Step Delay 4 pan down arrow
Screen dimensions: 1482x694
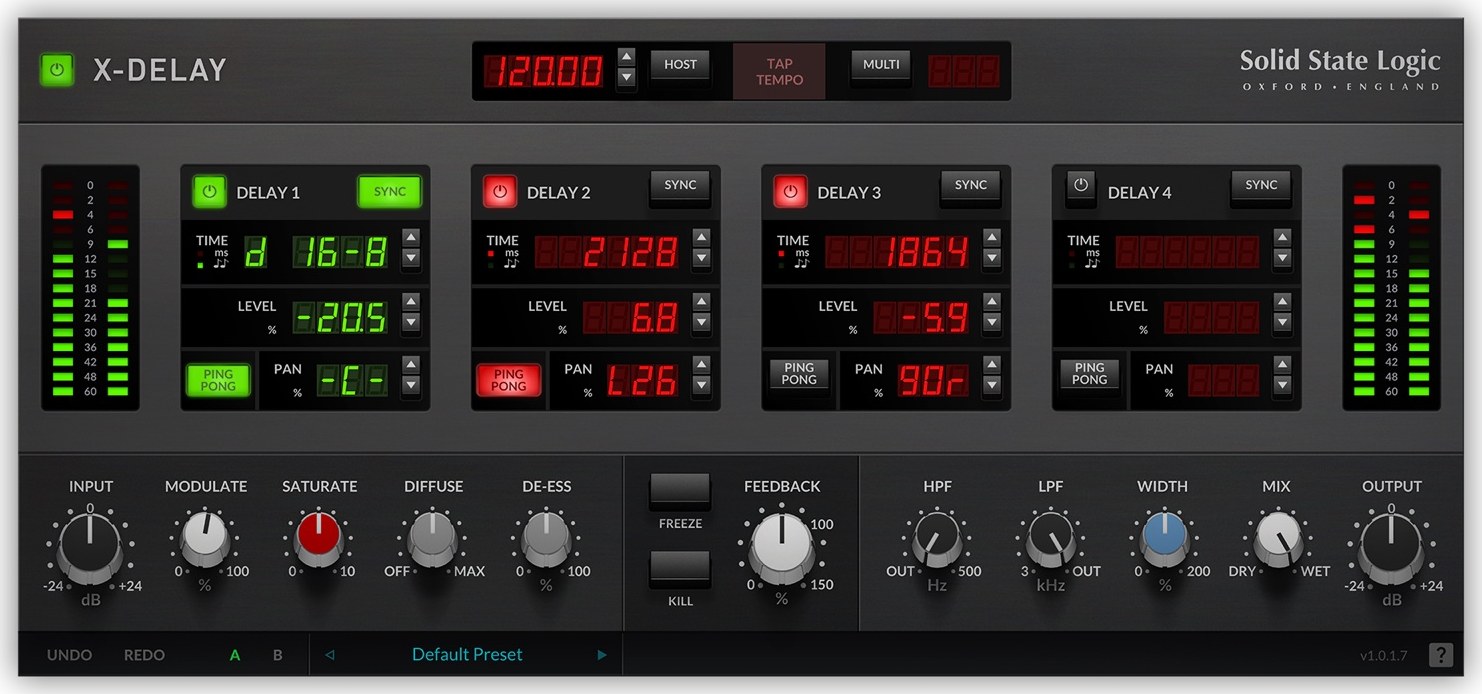(x=1282, y=385)
